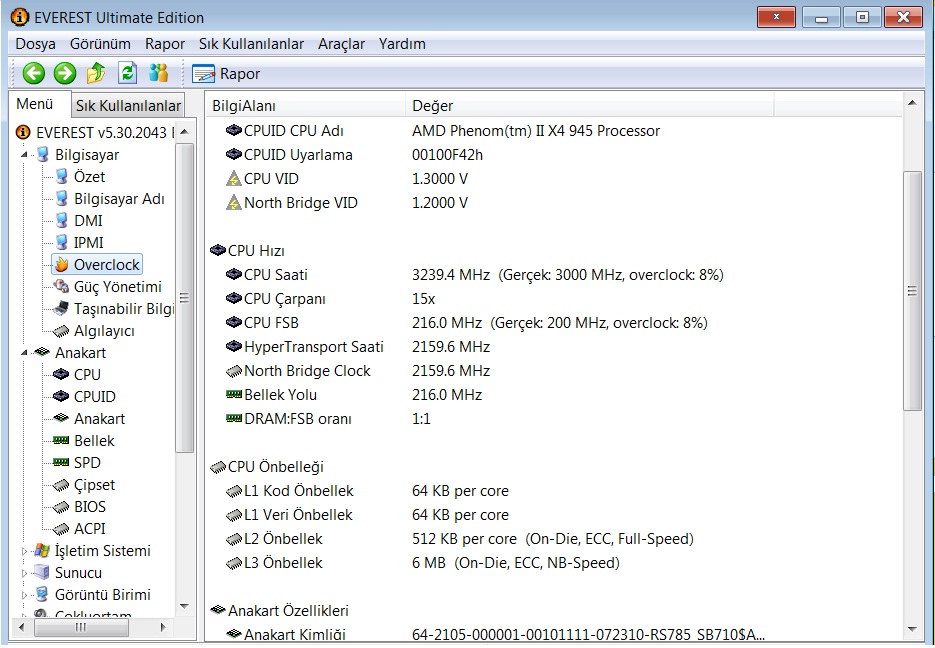Expand the Sunucu tree node
The image size is (935, 648).
point(24,573)
